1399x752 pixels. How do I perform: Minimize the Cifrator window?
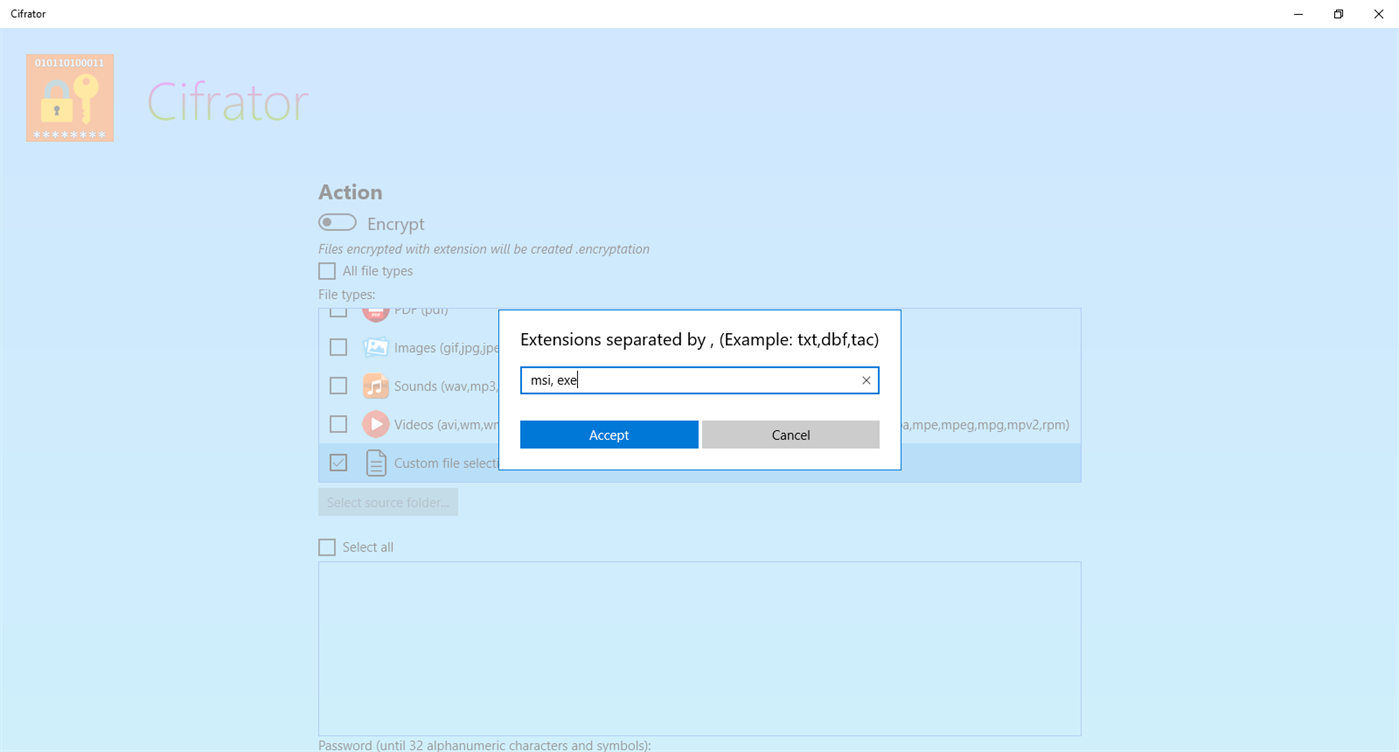(1297, 14)
